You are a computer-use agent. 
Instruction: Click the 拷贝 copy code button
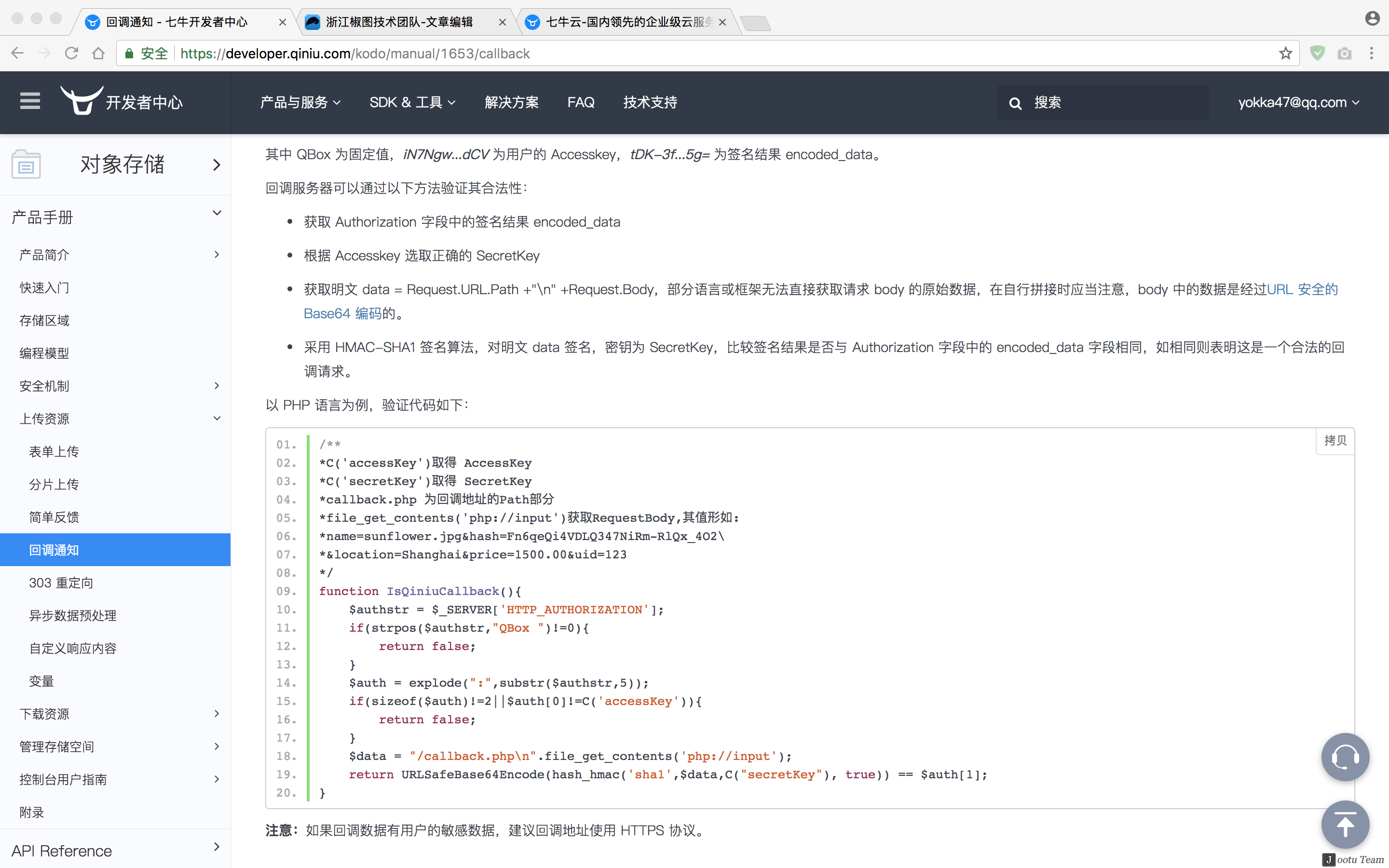1335,440
